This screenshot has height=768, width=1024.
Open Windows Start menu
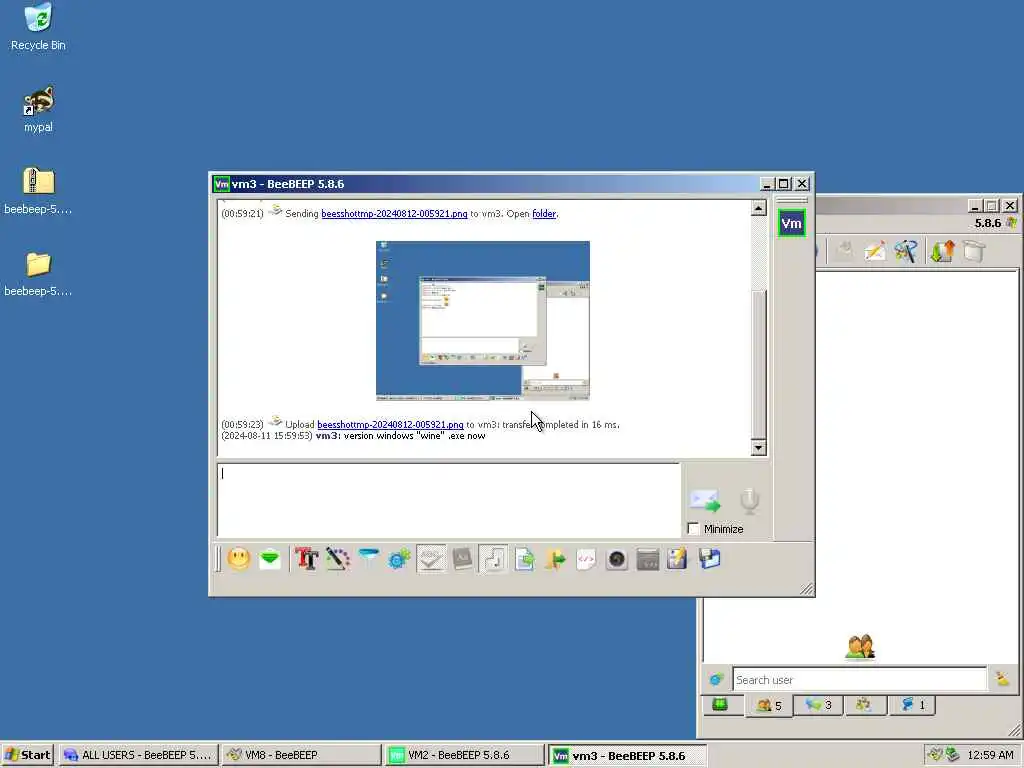[x=27, y=755]
